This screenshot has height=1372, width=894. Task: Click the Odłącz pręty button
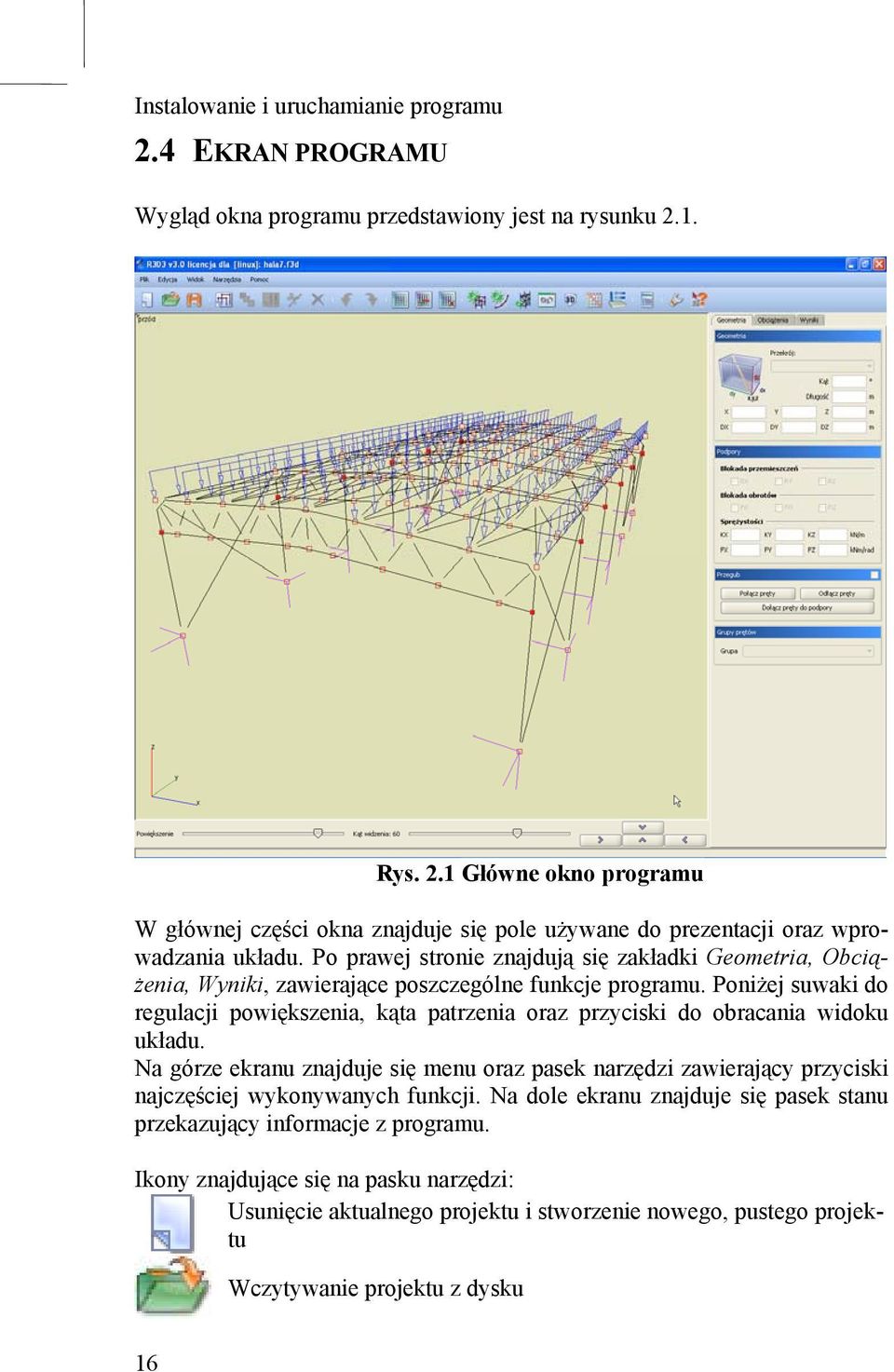pyautogui.click(x=837, y=593)
